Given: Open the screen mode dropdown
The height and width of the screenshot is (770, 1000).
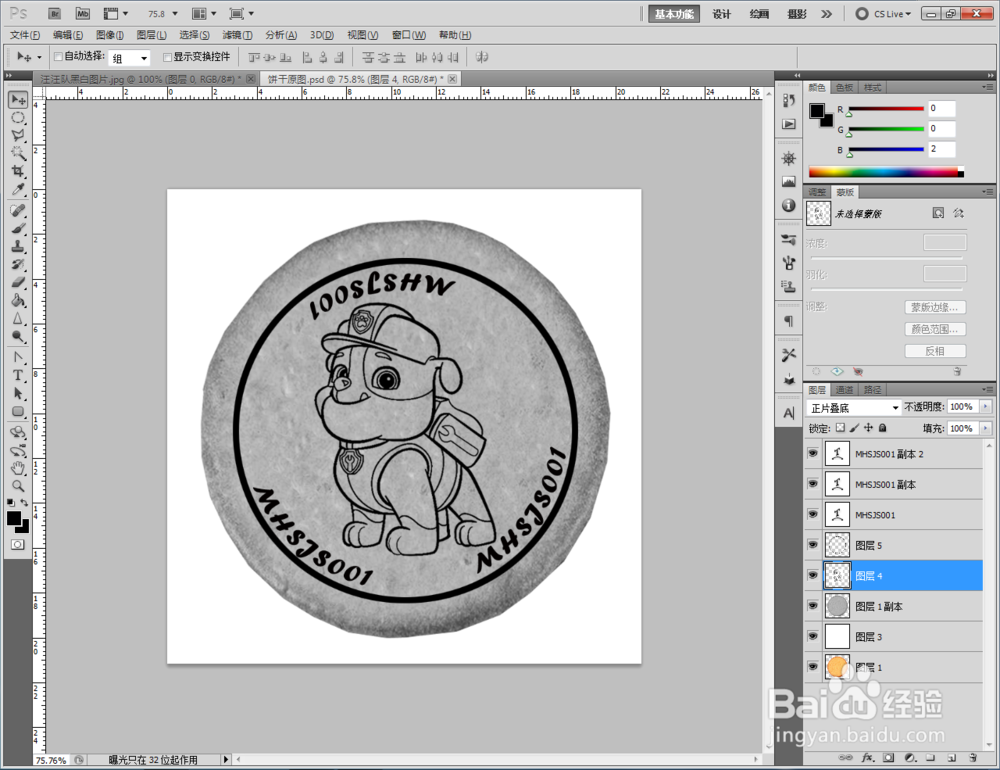Looking at the screenshot, I should point(242,13).
